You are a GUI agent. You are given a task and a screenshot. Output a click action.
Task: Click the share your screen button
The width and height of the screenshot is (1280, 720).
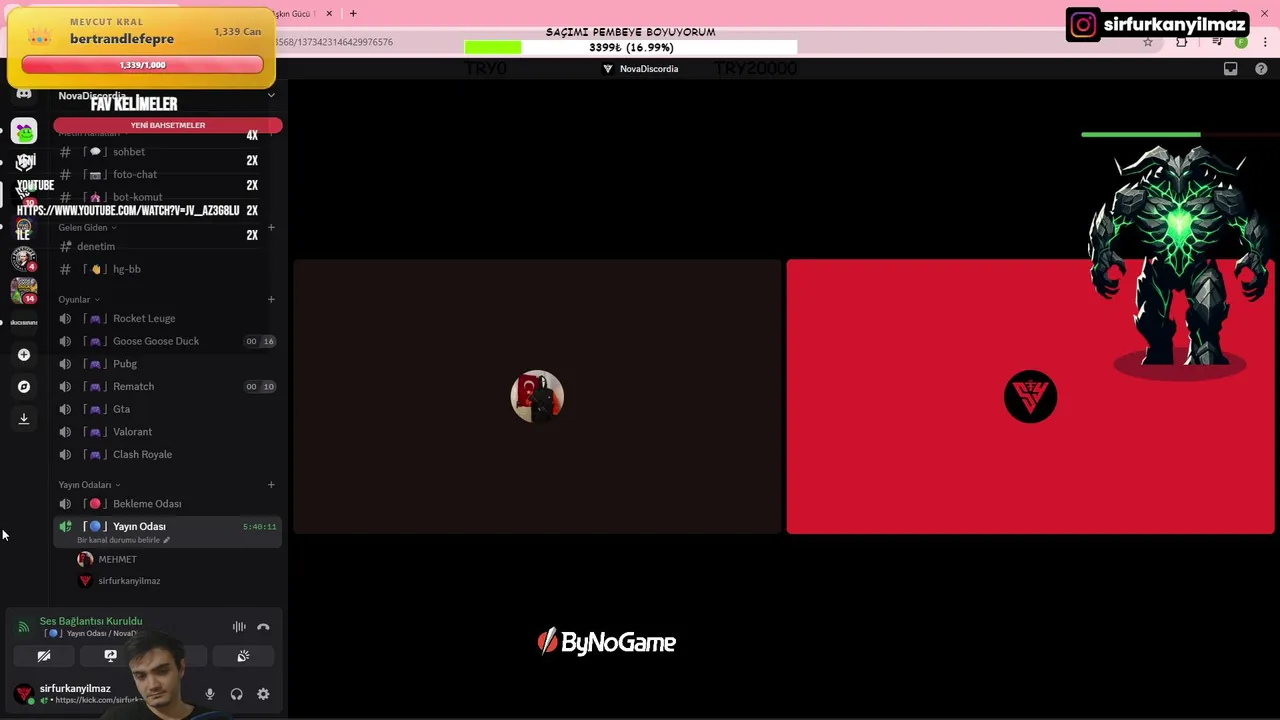(110, 656)
